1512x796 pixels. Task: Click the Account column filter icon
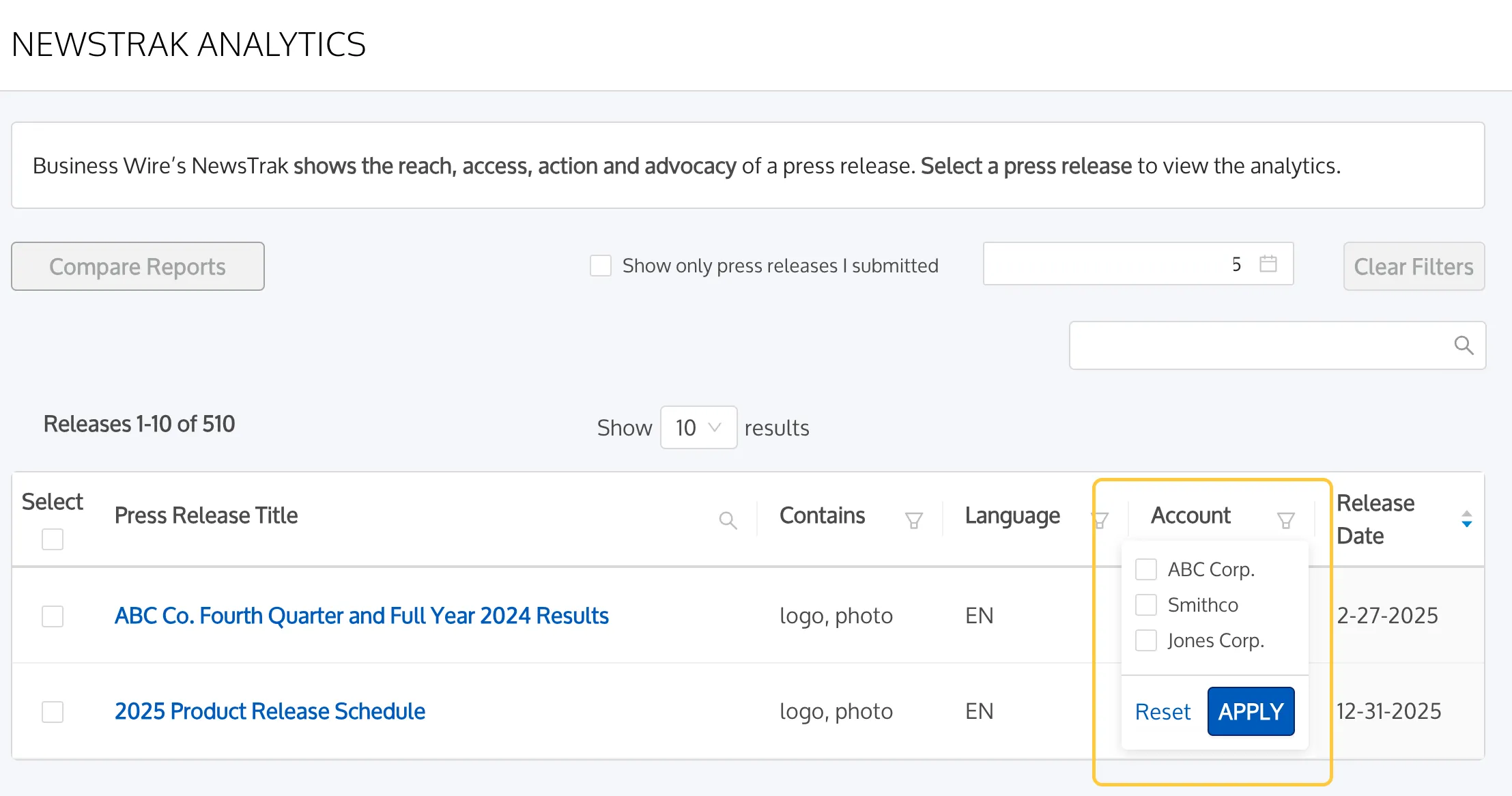(x=1286, y=521)
